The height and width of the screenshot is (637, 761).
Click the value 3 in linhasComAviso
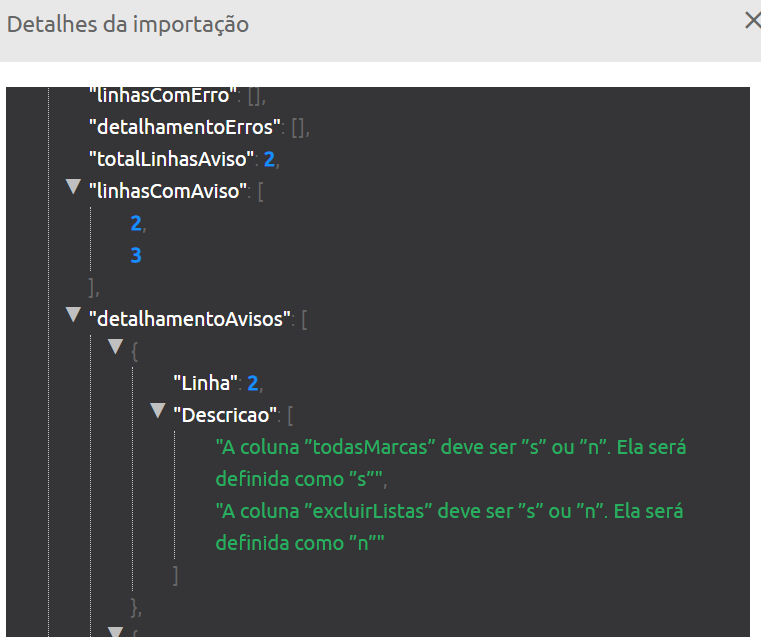(x=136, y=256)
